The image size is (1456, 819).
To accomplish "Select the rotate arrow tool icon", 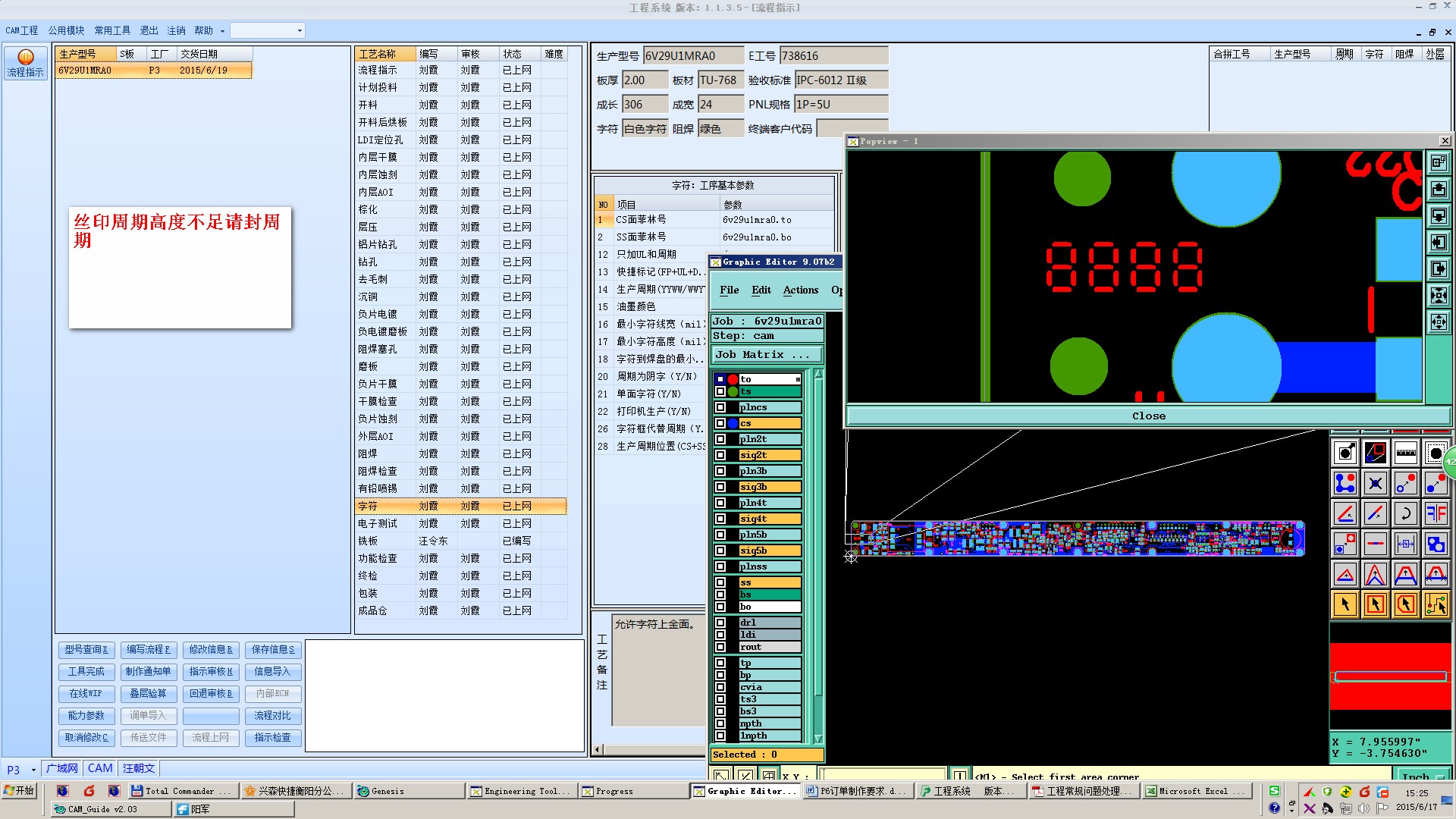I will tap(1405, 513).
